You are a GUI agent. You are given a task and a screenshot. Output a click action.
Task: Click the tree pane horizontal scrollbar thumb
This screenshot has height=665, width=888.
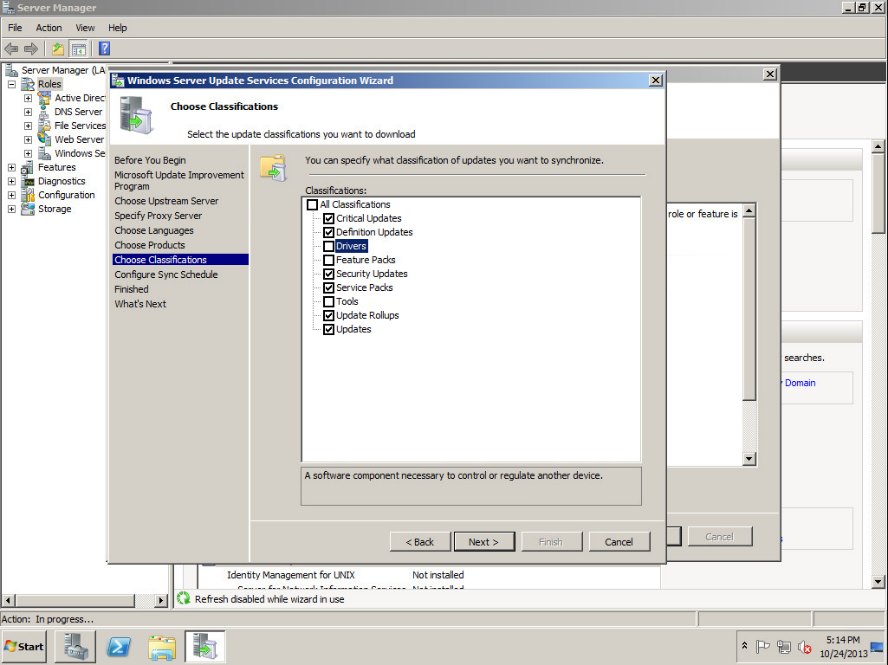(x=75, y=600)
